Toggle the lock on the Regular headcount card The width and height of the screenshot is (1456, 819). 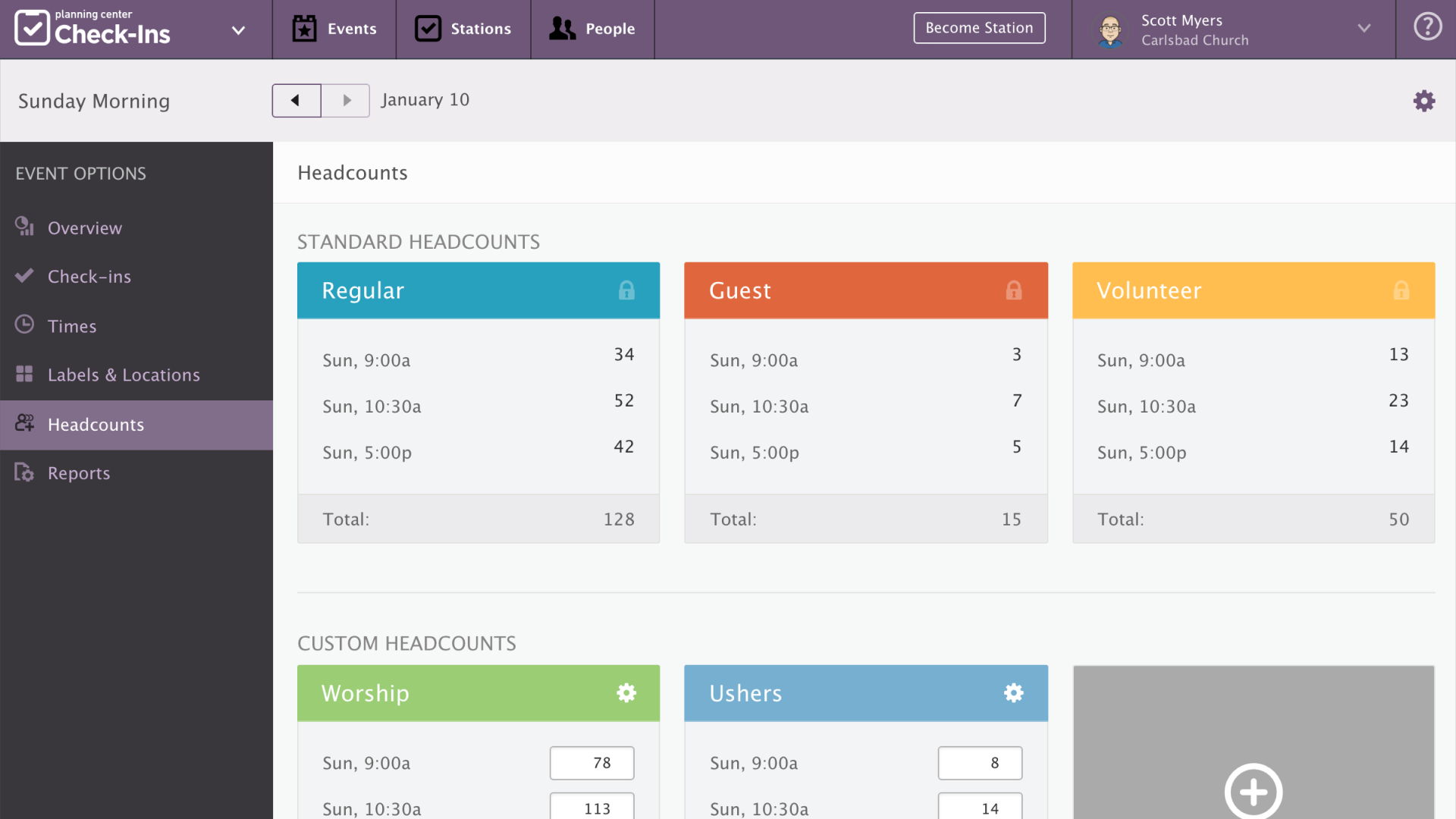click(626, 290)
